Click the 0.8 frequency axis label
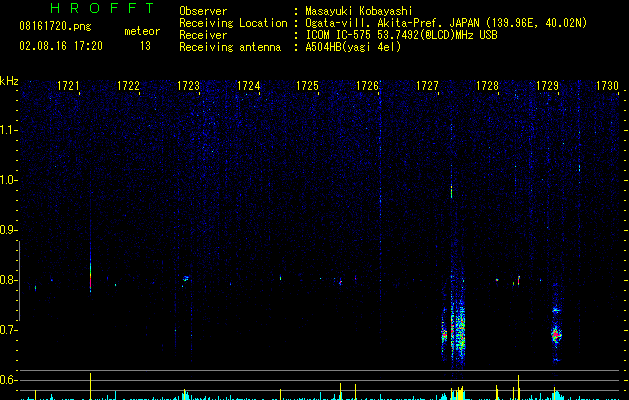629x400 pixels. click(x=8, y=280)
